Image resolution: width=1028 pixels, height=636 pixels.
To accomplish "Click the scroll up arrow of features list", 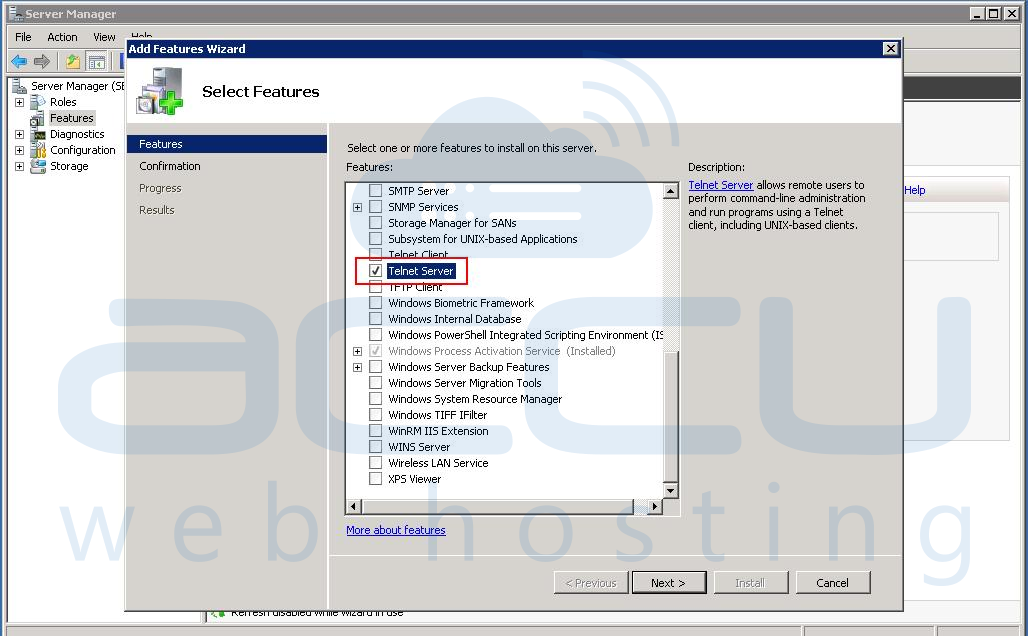I will point(671,191).
